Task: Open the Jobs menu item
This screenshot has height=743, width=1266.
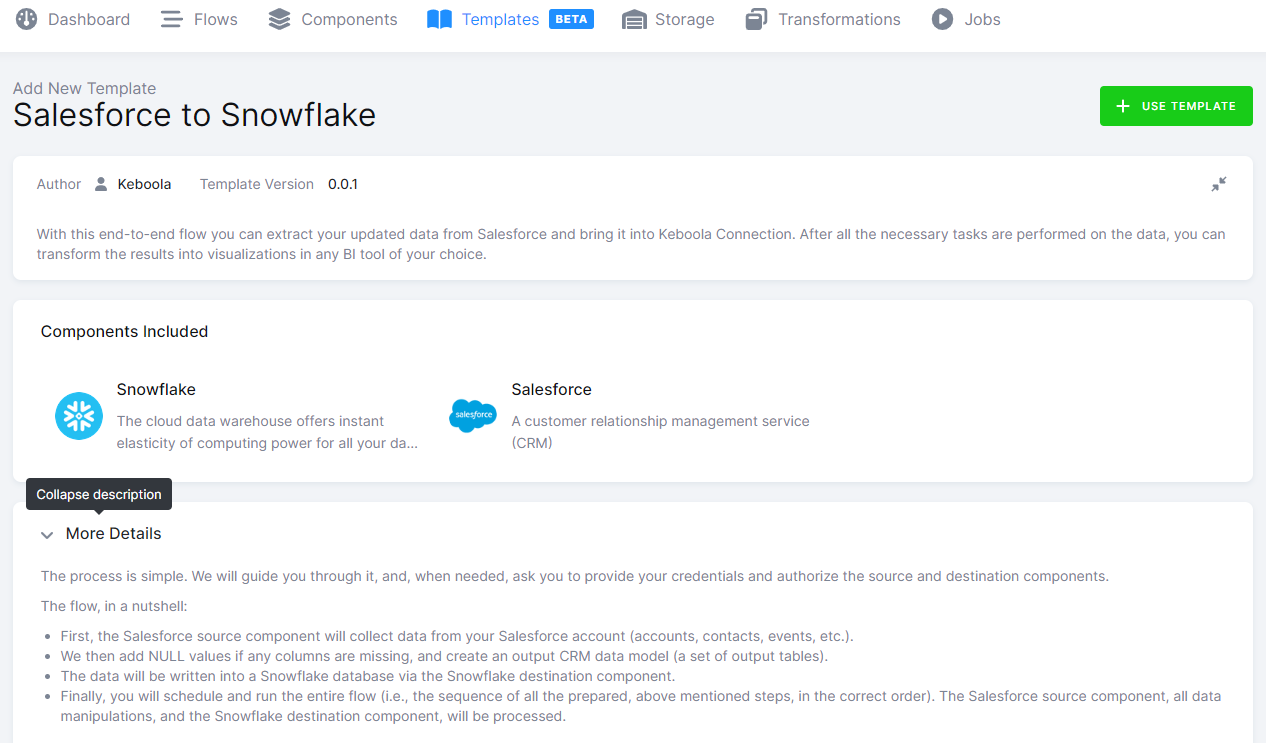Action: pyautogui.click(x=981, y=18)
